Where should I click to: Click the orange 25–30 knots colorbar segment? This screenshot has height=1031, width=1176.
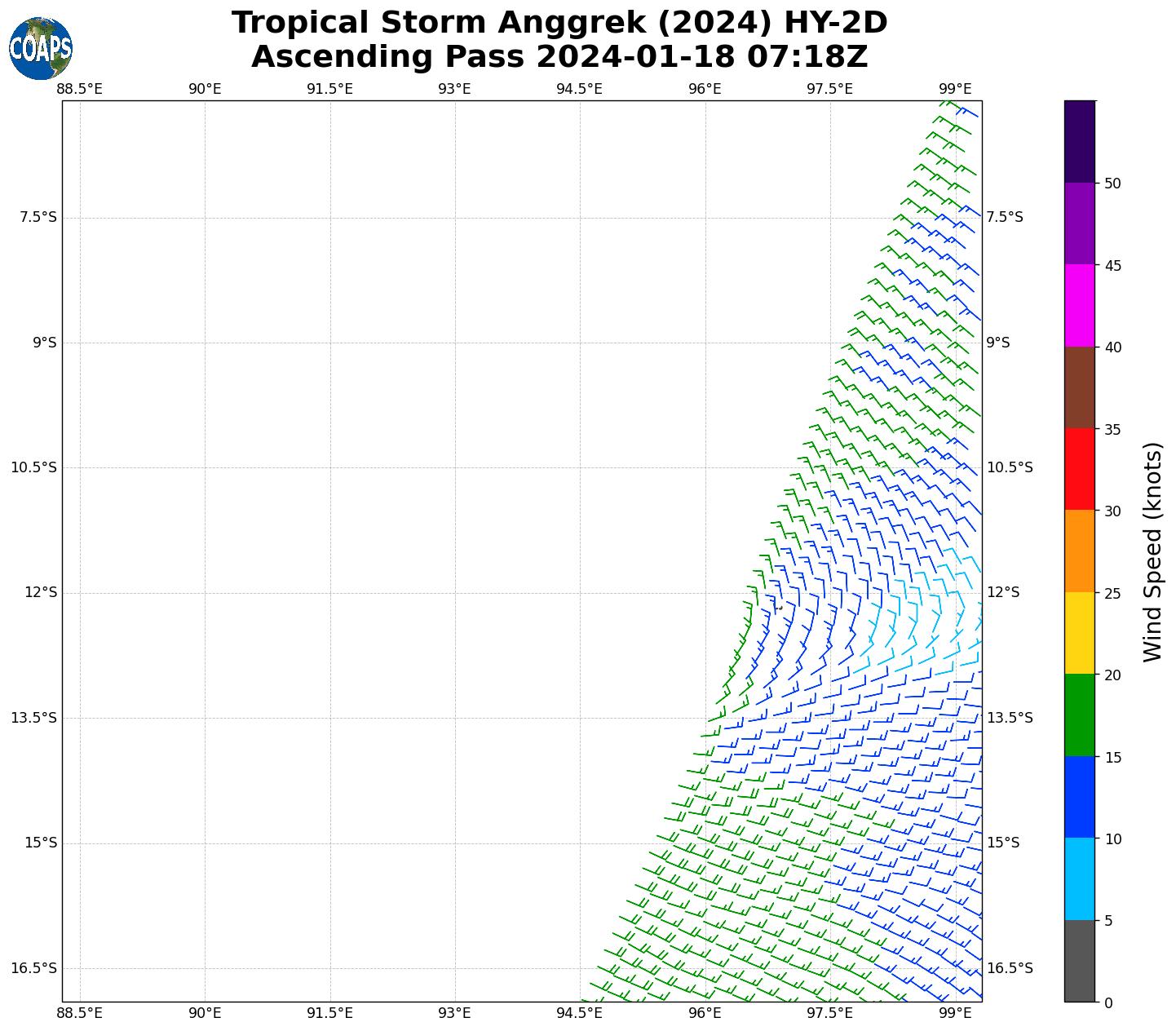pos(1079,551)
